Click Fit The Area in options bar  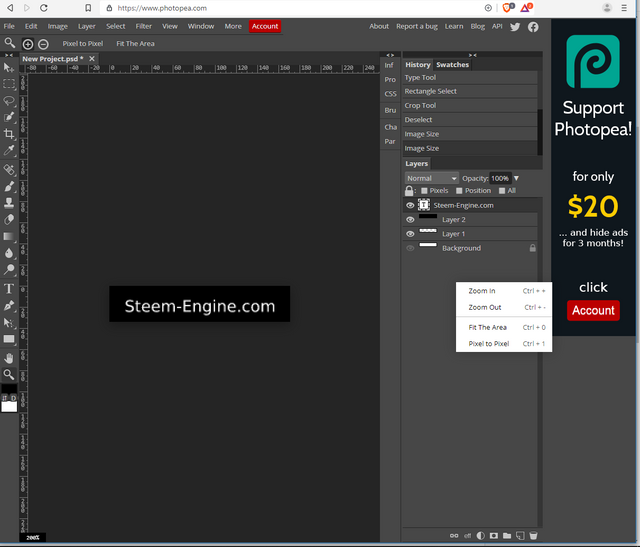click(x=135, y=44)
